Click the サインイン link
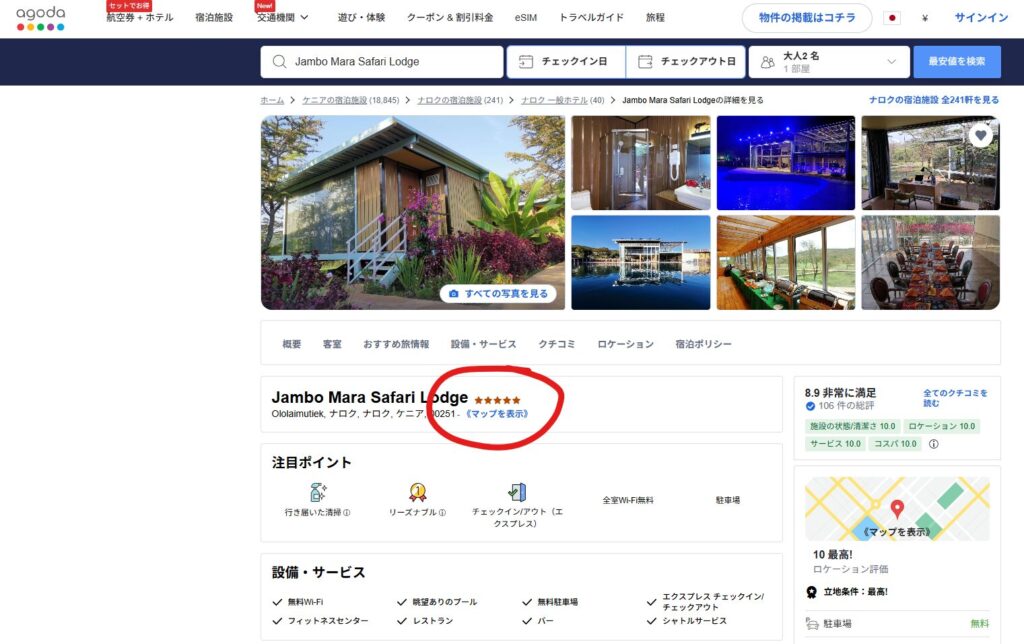The height and width of the screenshot is (644, 1024). click(x=981, y=18)
